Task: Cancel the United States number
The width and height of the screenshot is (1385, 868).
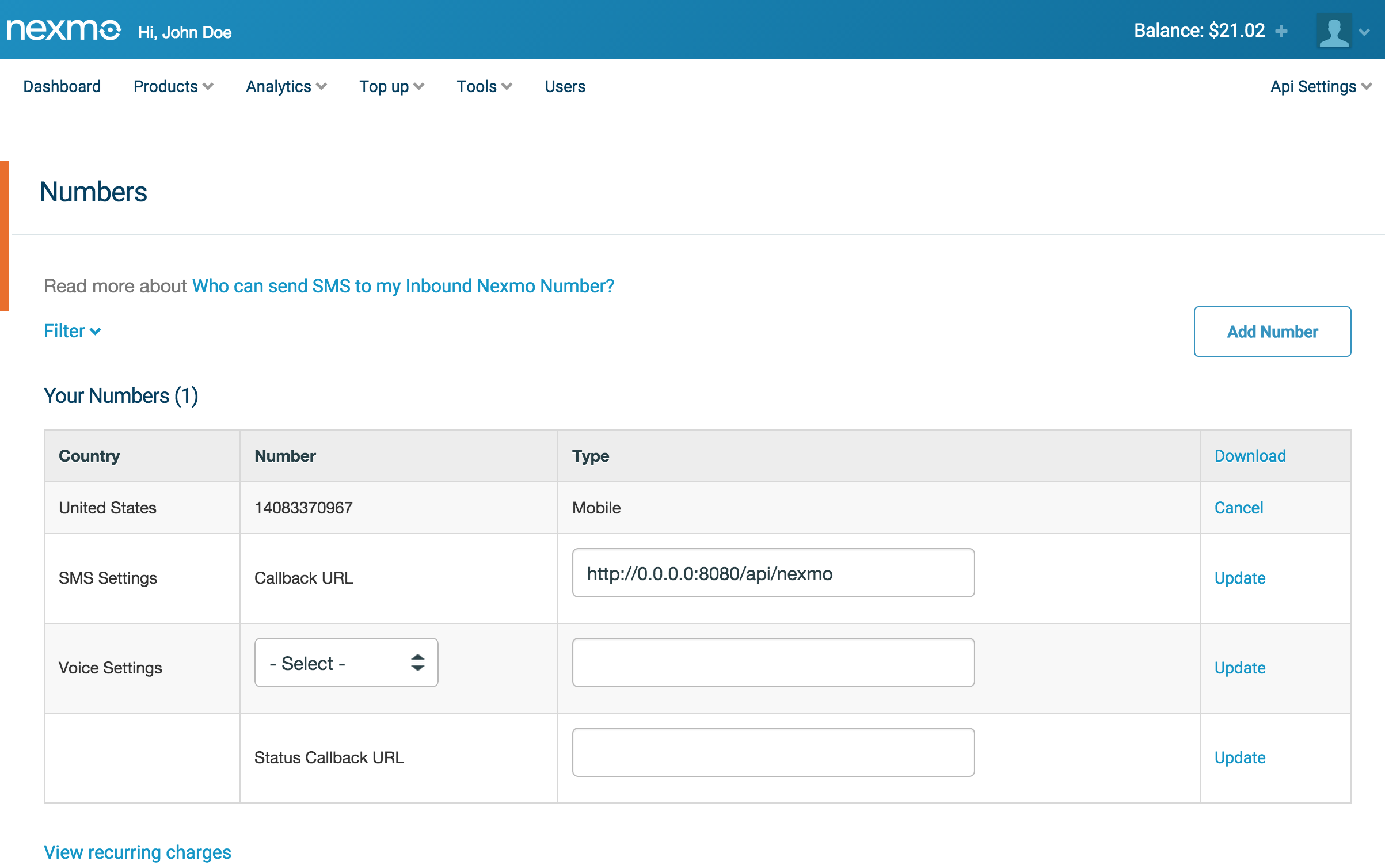Action: (x=1238, y=508)
